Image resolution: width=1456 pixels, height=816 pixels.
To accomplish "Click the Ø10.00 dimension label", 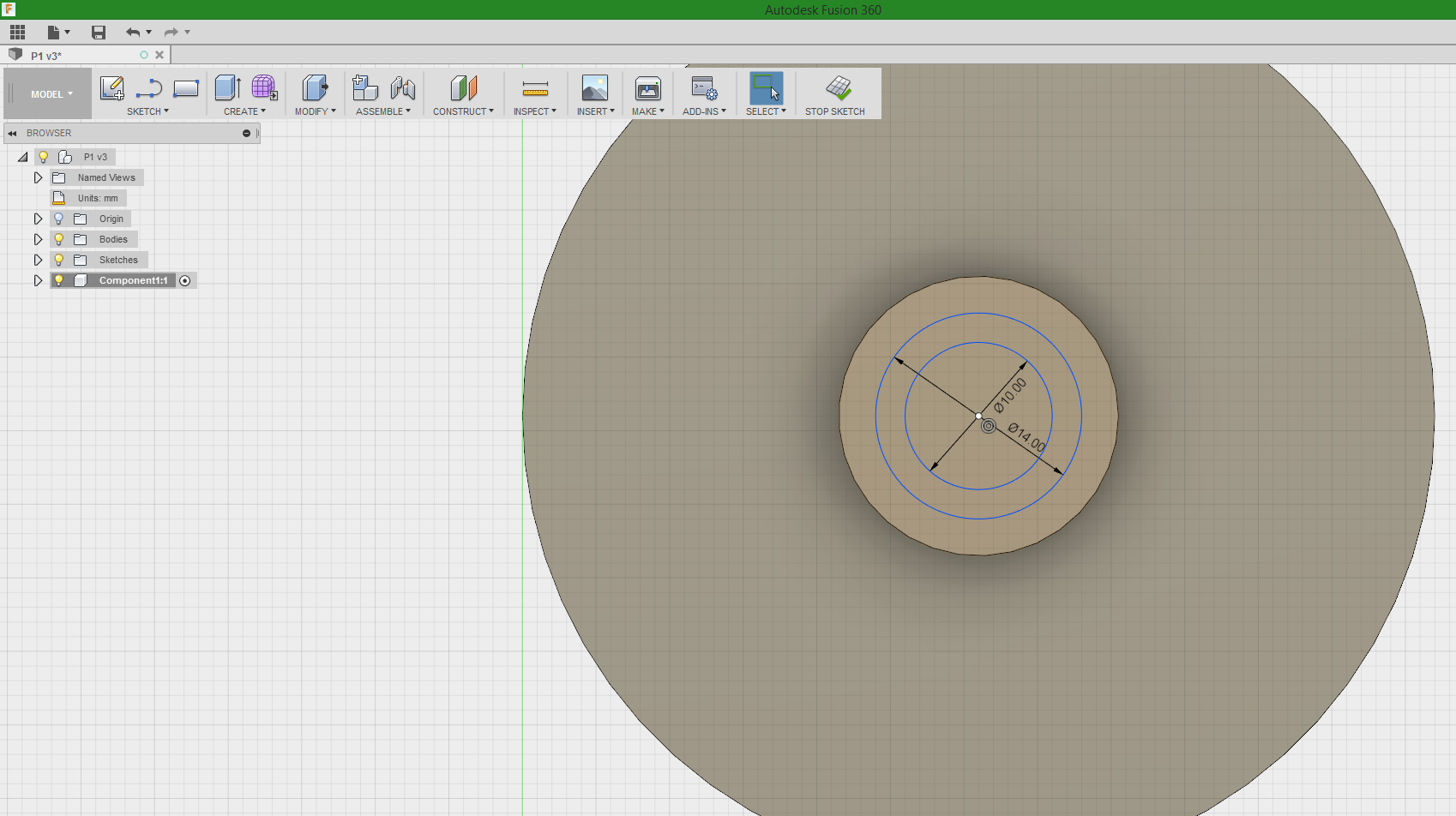I will click(x=1010, y=396).
